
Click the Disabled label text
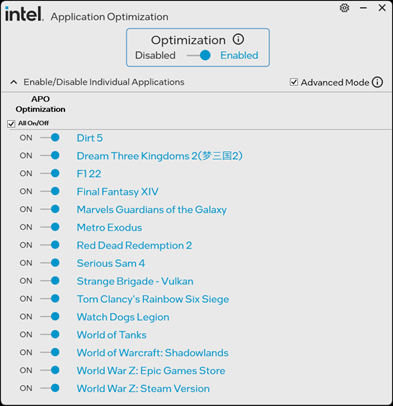(155, 55)
